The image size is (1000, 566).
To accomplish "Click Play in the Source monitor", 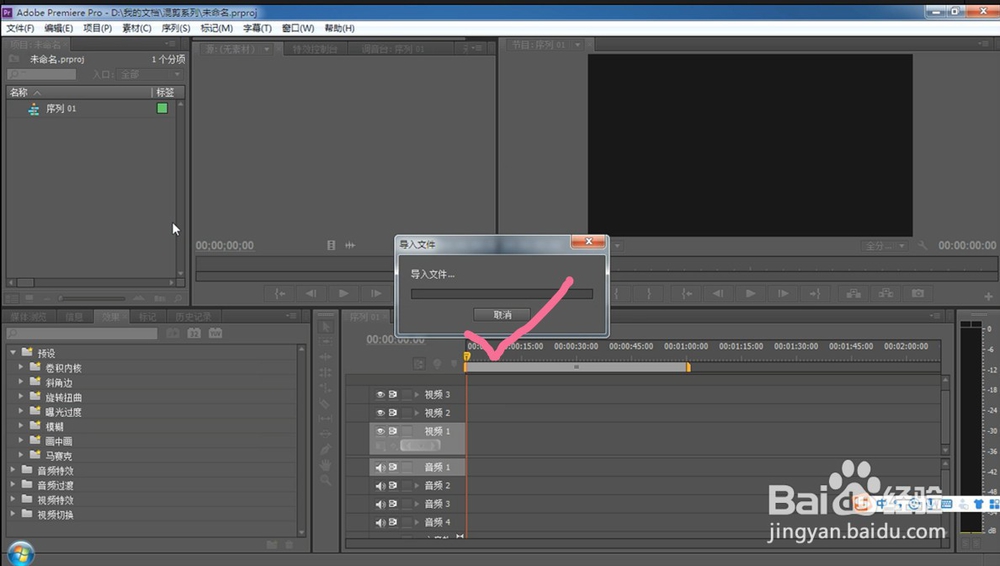I will (344, 294).
